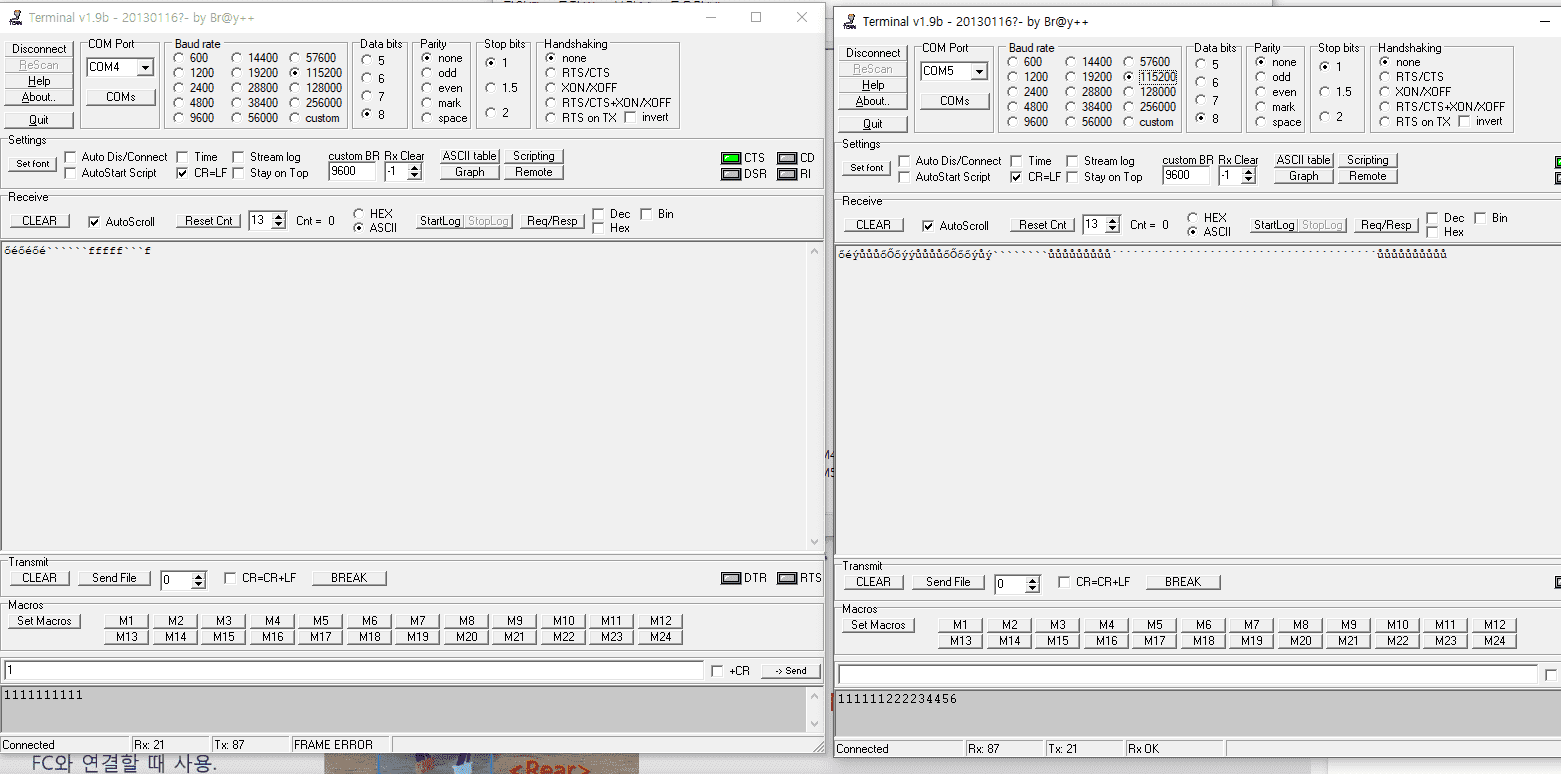Focus the transmit text input in COM4 window
Screen dimensions: 1561x774
(353, 670)
